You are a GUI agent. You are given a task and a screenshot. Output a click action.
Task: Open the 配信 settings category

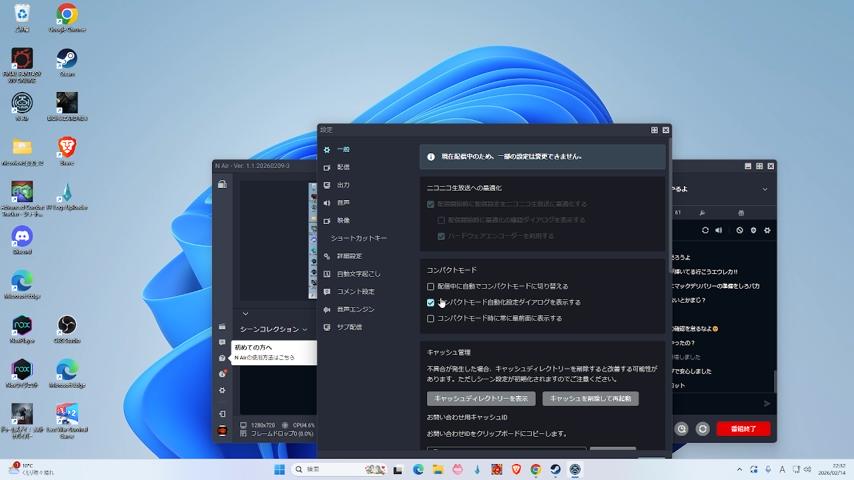(x=343, y=167)
